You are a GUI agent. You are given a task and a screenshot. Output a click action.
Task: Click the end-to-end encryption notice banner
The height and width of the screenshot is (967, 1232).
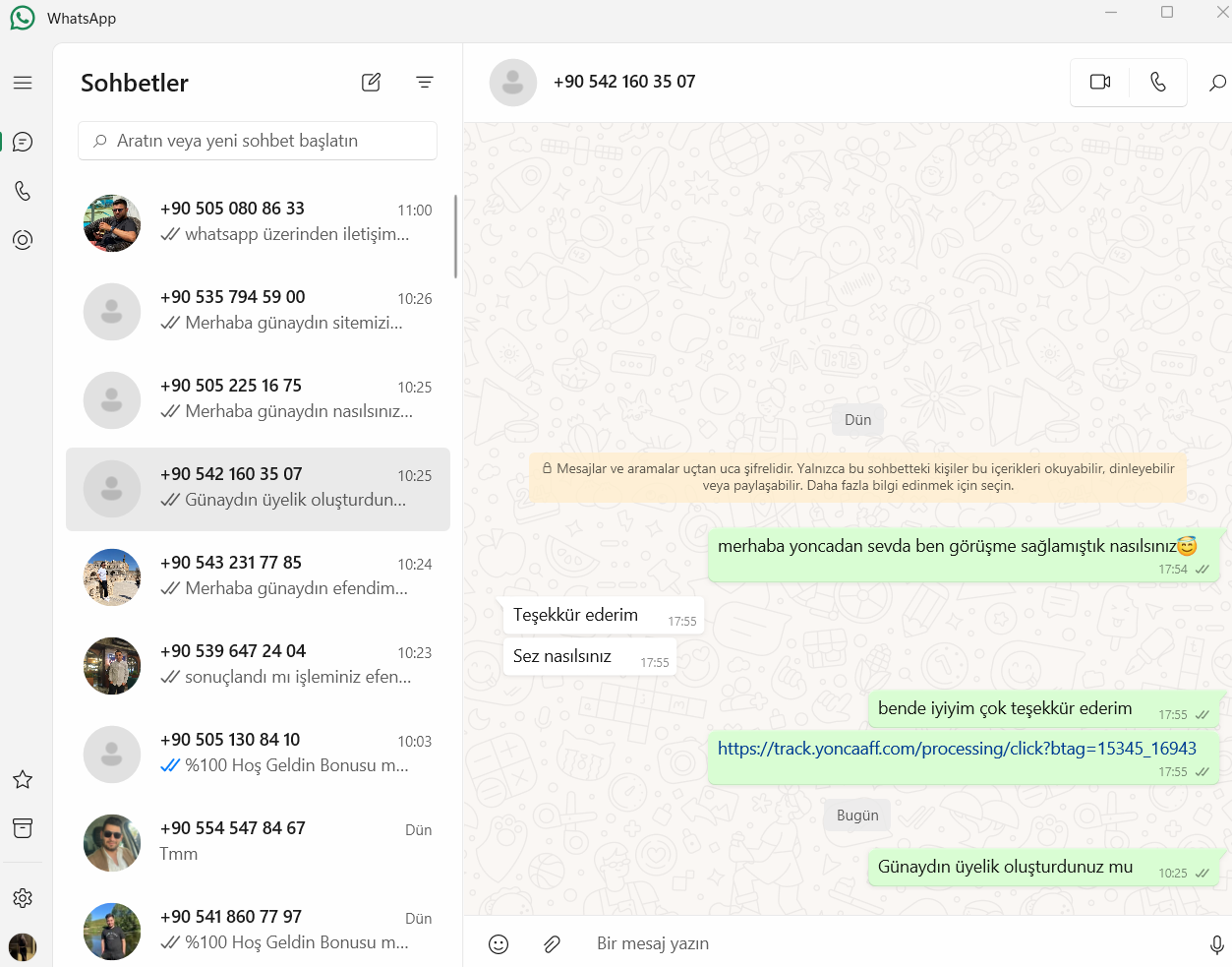[x=858, y=477]
